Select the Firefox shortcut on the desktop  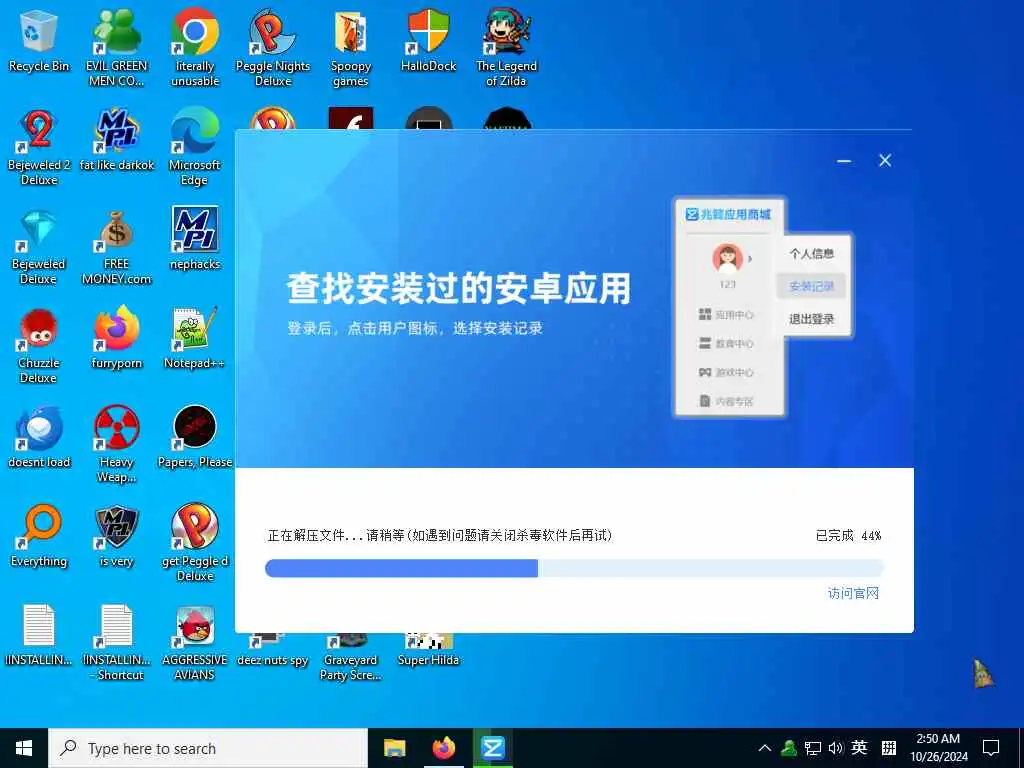tap(116, 338)
